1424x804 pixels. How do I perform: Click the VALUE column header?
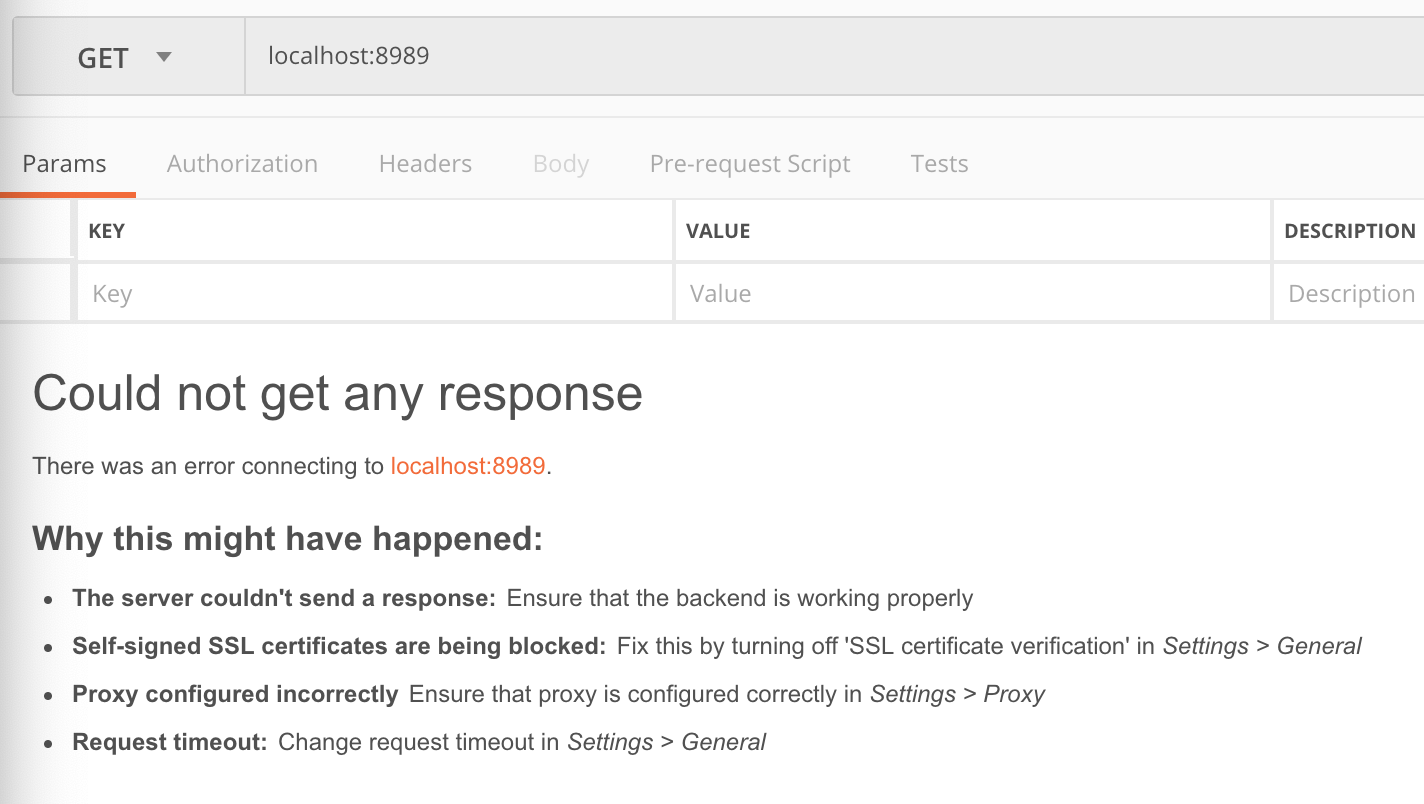click(717, 230)
